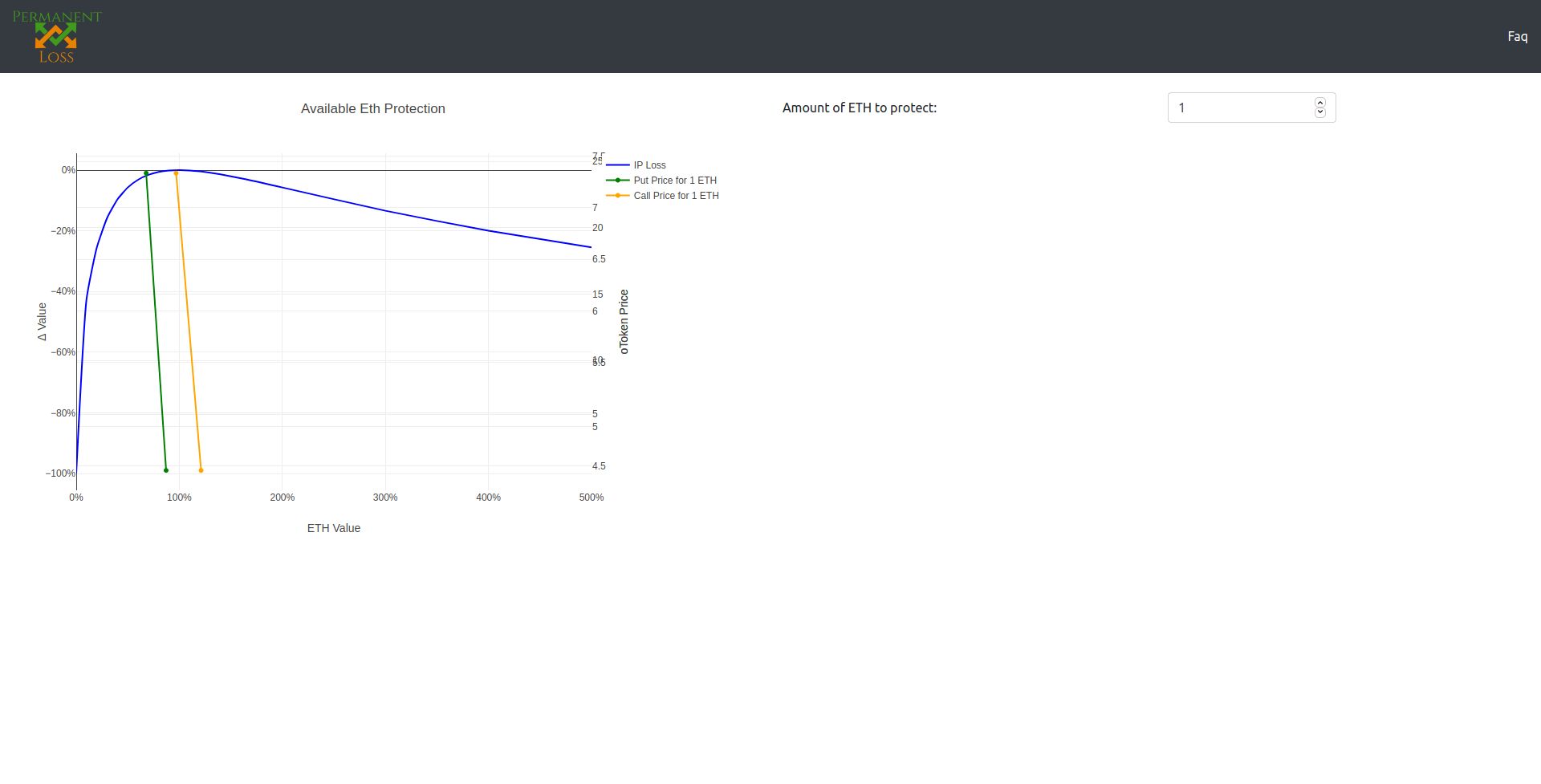This screenshot has width=1541, height=784.
Task: Click the bottom orange call price point
Action: 201,470
